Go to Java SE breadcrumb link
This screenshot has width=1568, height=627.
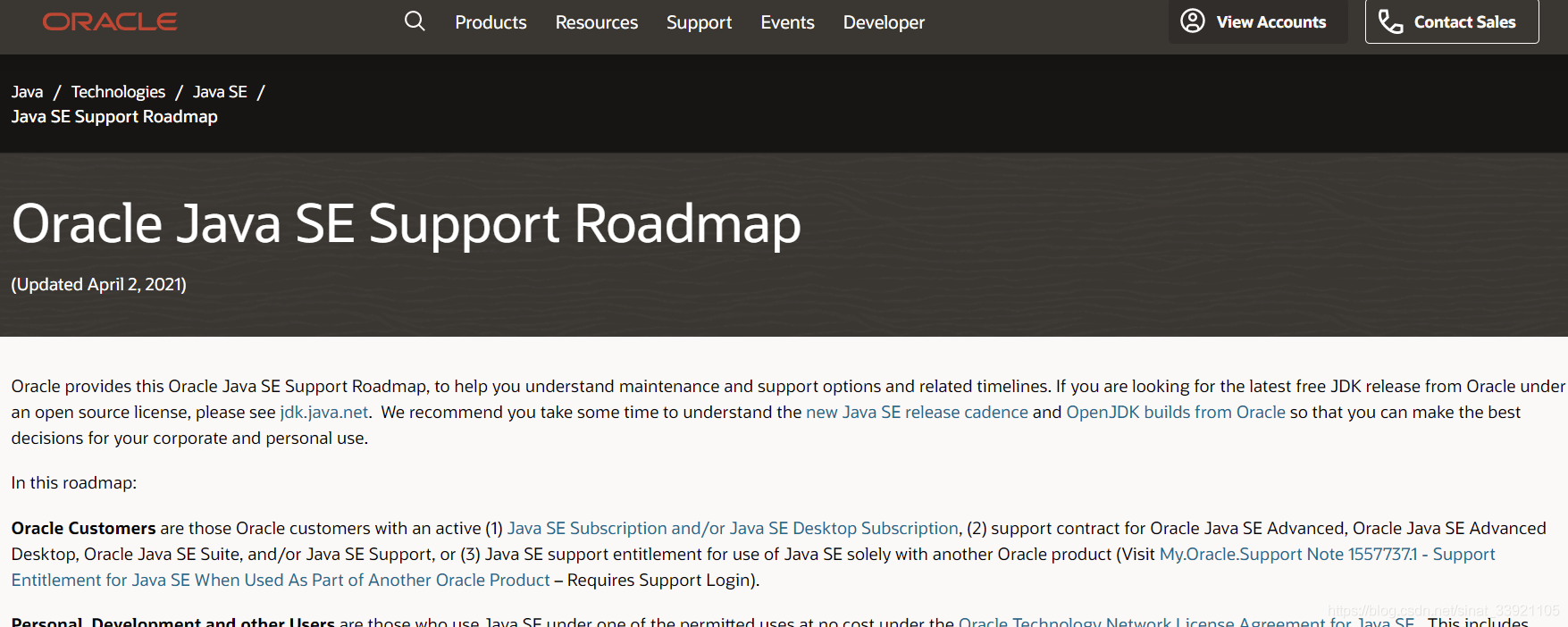220,92
